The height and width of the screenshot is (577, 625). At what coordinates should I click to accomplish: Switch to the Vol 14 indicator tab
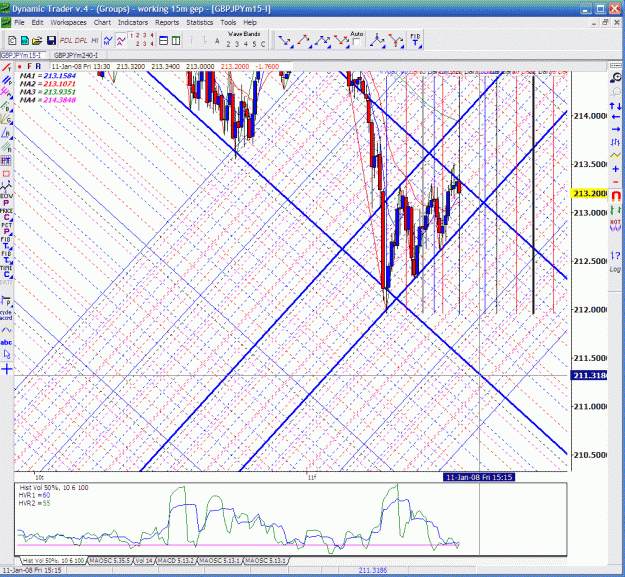(x=143, y=561)
